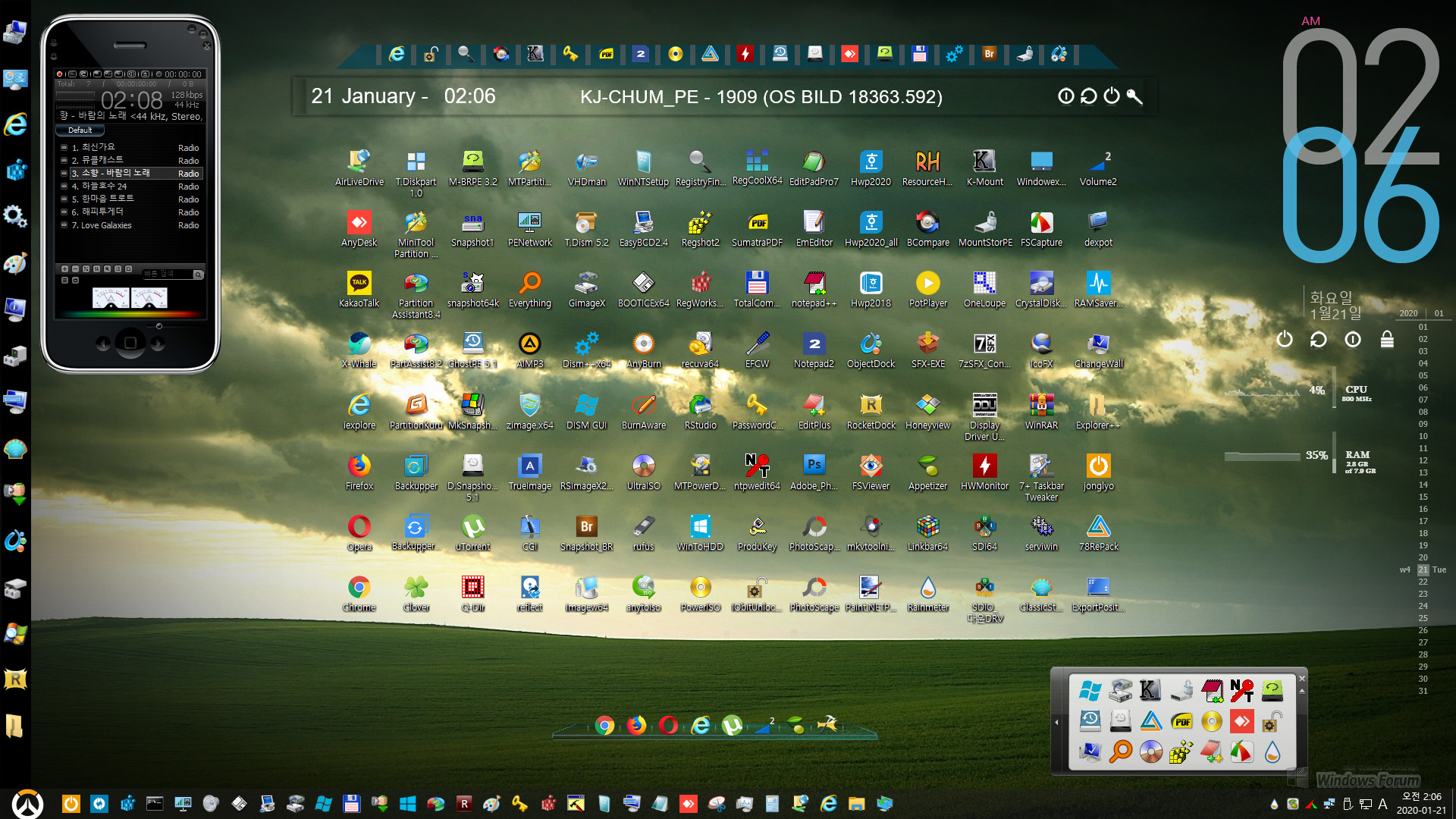Viewport: 1456px width, 819px height.
Task: Open Opera from the bottom dock
Action: tap(668, 726)
